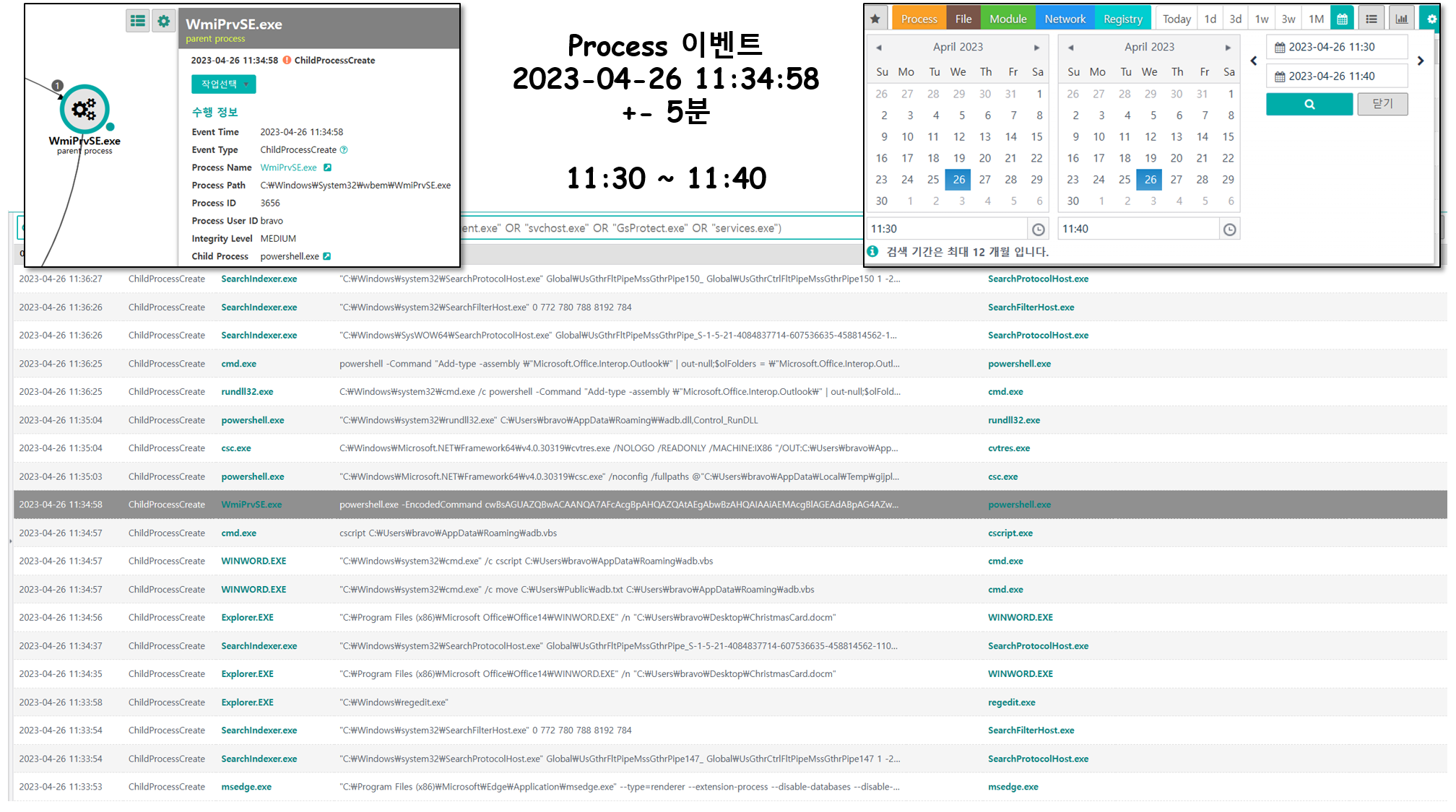Click the Process tab in event viewer

pyautogui.click(x=917, y=17)
